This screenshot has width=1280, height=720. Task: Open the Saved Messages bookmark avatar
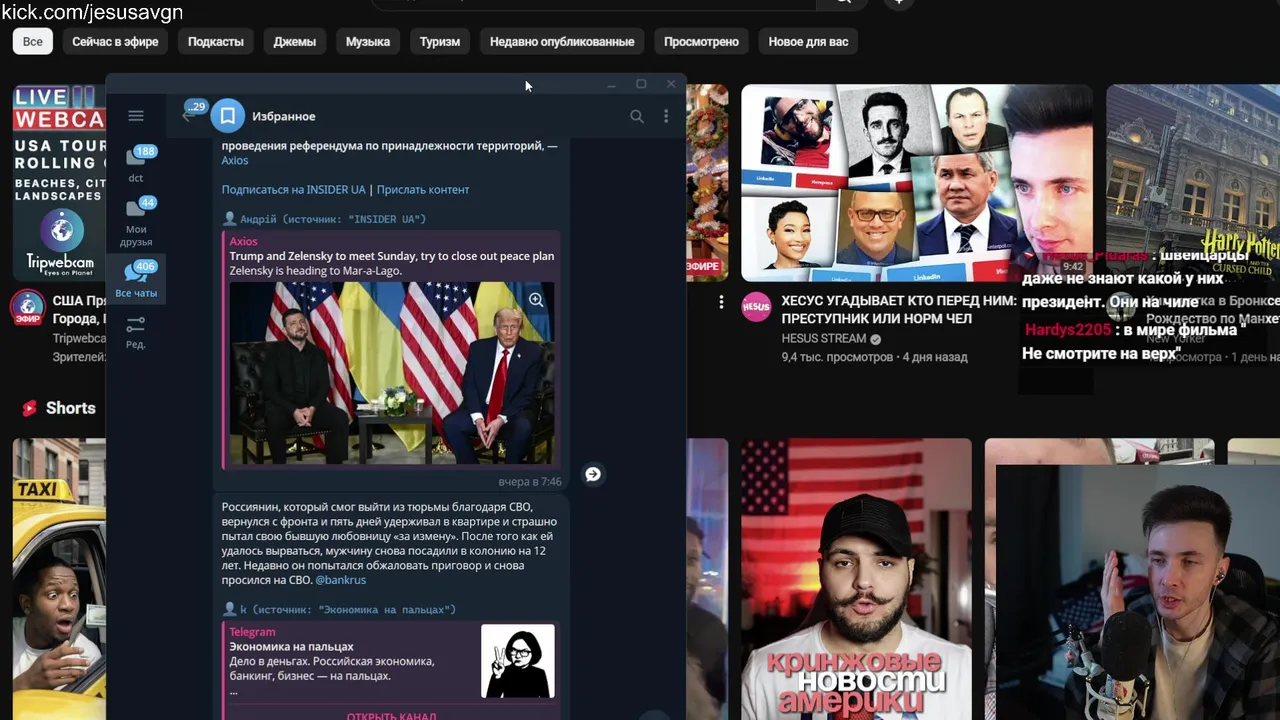(227, 116)
